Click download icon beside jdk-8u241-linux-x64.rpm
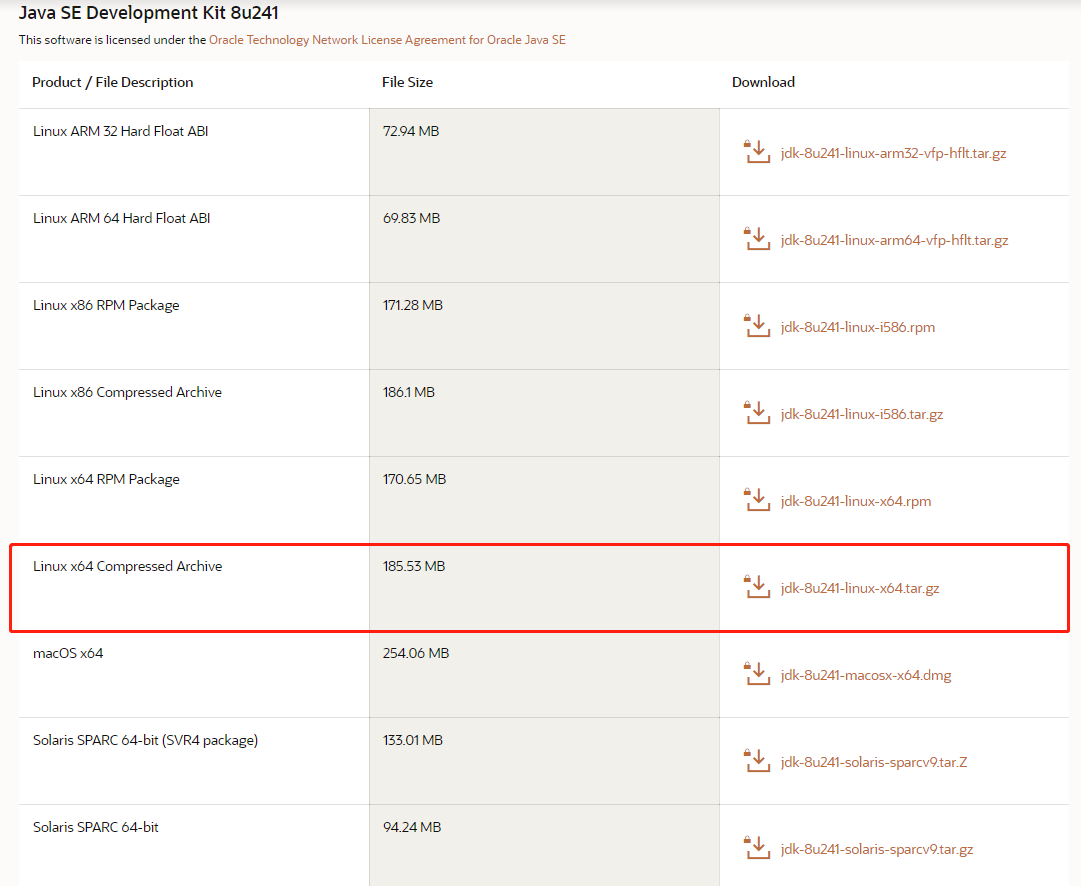 [756, 499]
